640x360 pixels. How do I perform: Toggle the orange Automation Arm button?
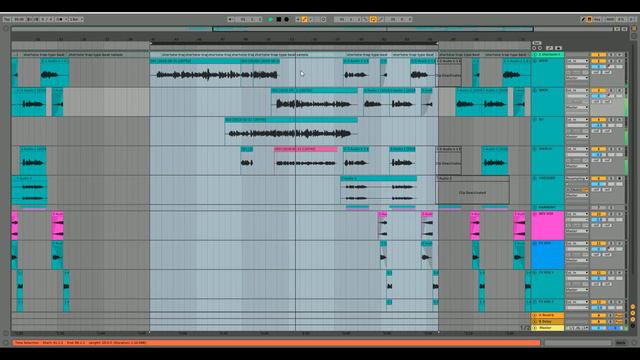(304, 19)
